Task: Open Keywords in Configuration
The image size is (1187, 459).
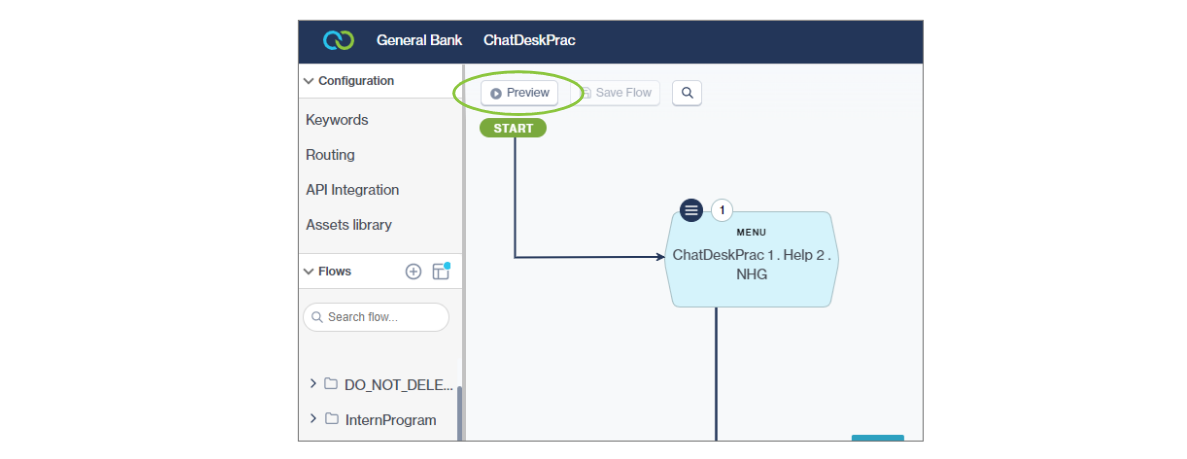Action: (x=337, y=120)
